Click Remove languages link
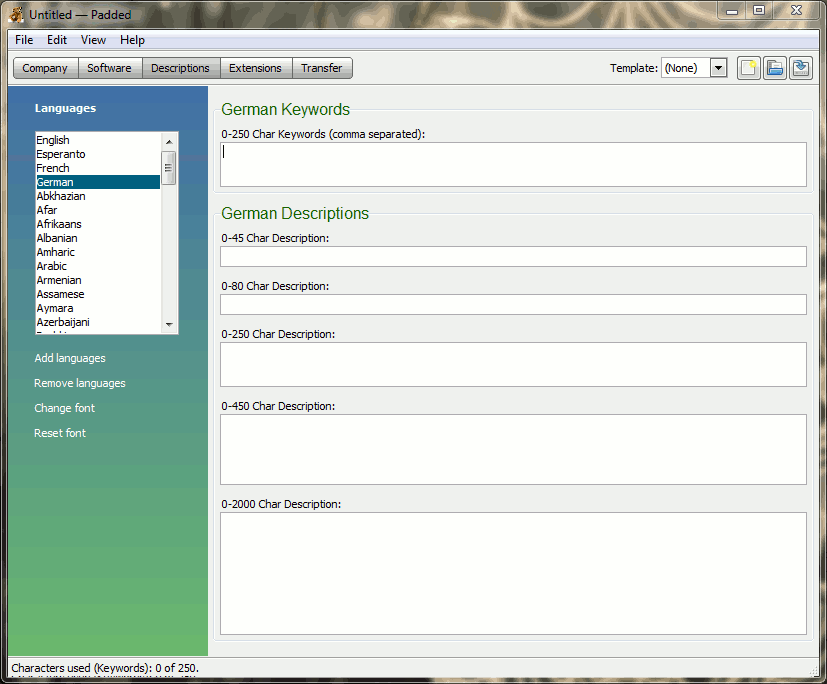The height and width of the screenshot is (684, 827). click(80, 383)
